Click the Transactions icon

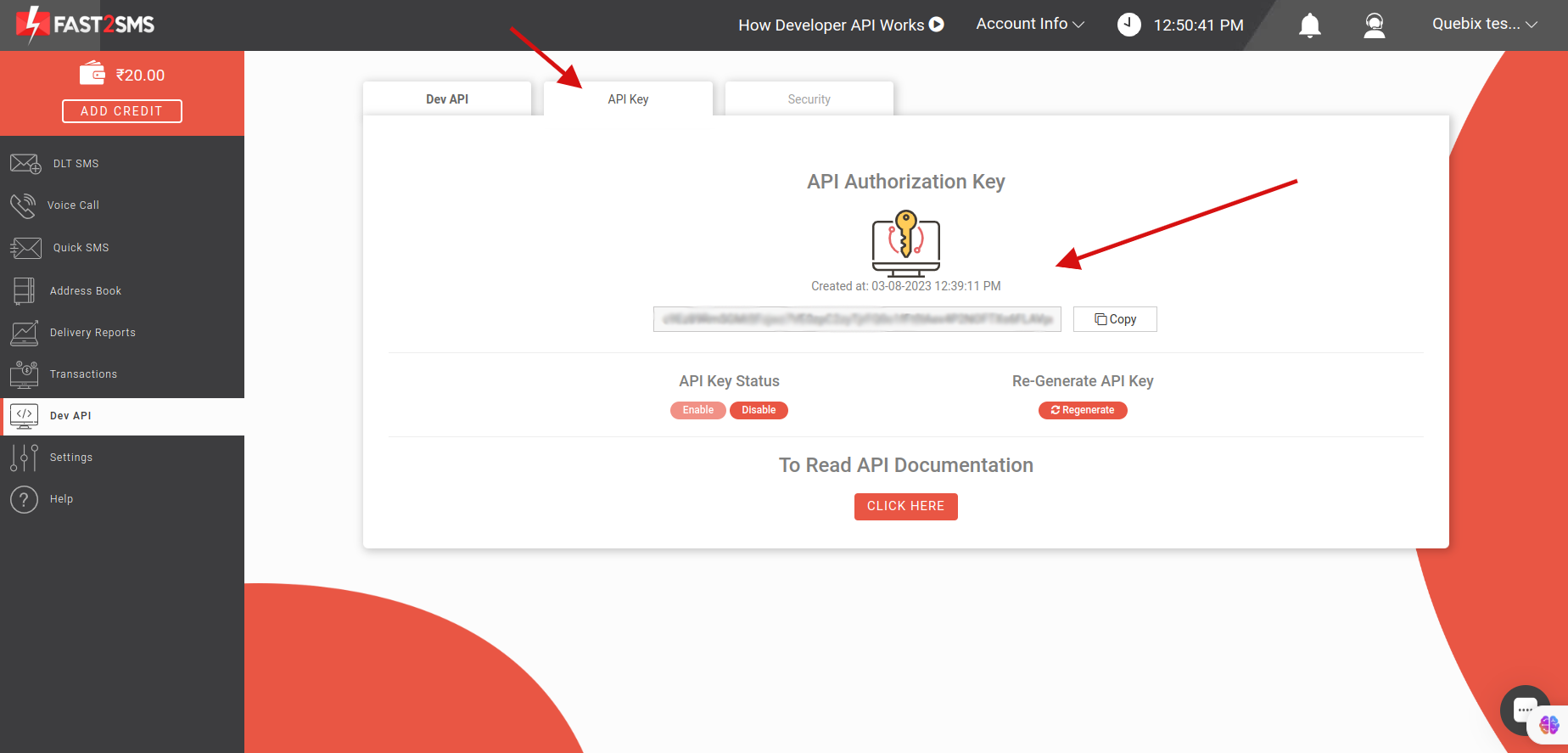25,374
